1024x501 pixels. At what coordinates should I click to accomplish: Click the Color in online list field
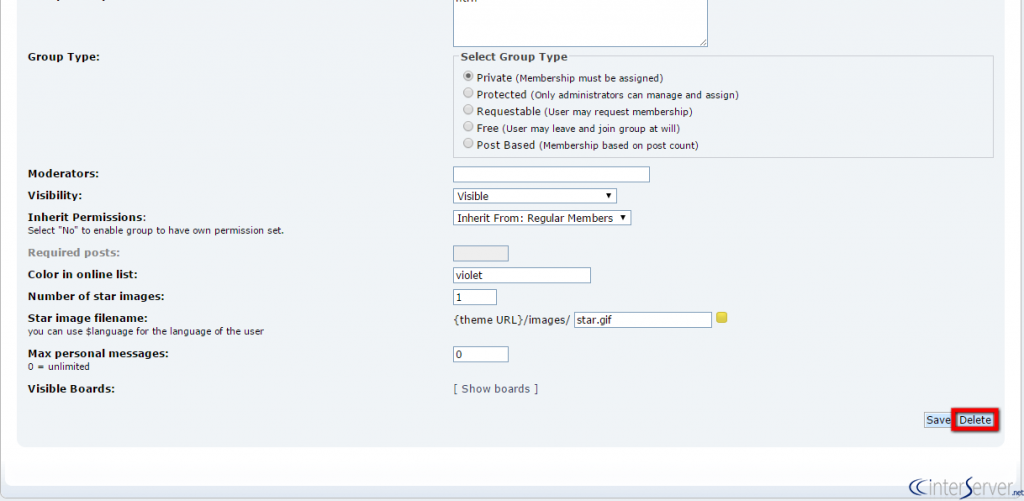(522, 275)
